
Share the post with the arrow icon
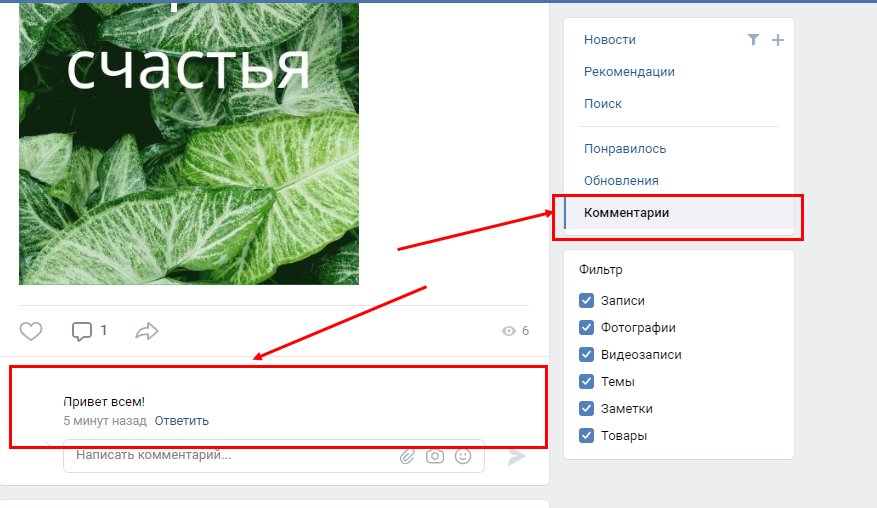point(147,331)
